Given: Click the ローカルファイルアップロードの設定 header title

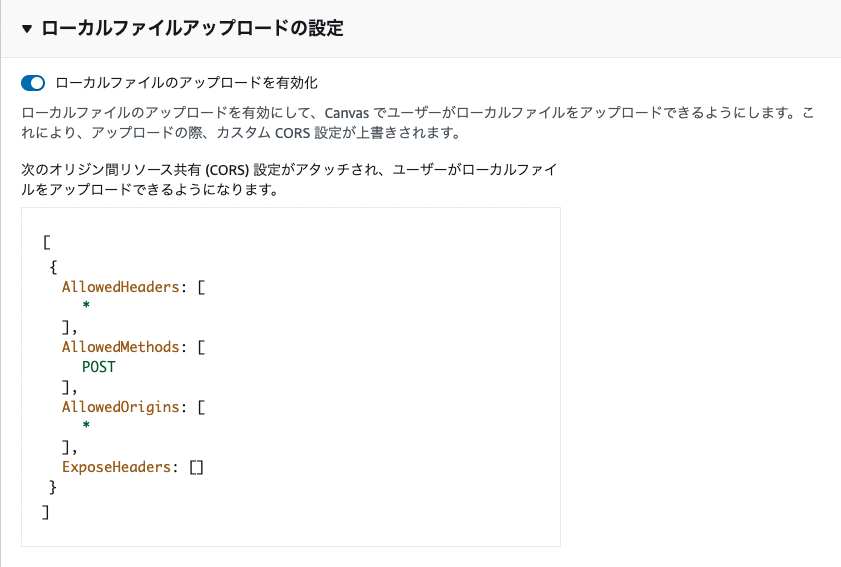Looking at the screenshot, I should (192, 29).
